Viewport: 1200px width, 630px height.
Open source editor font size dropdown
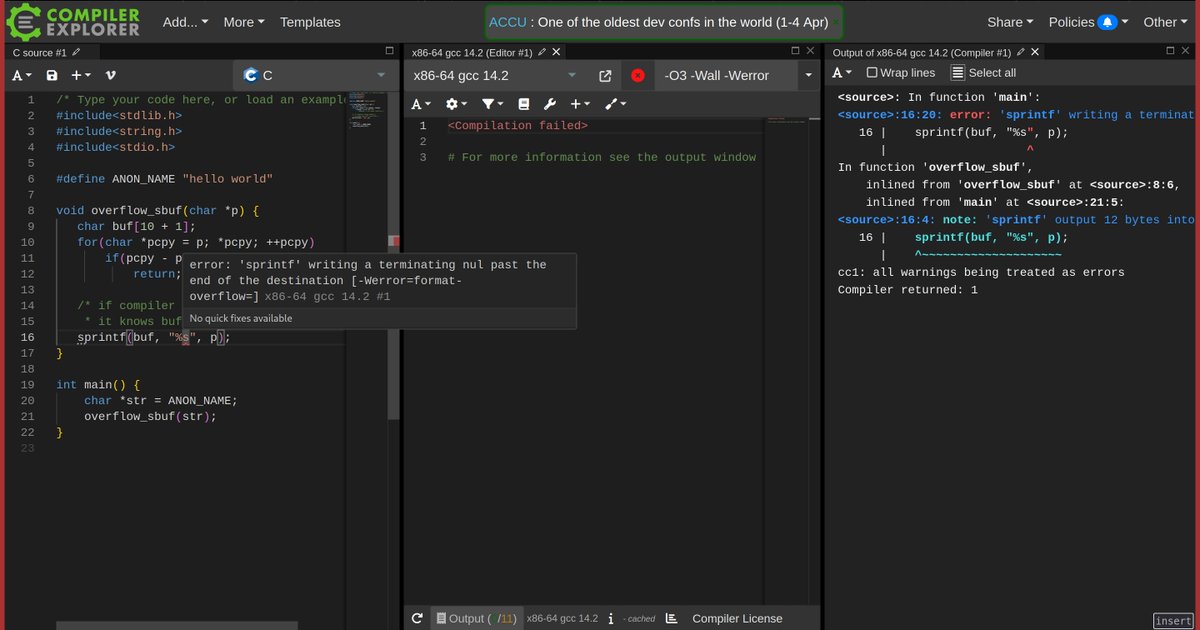tap(22, 75)
